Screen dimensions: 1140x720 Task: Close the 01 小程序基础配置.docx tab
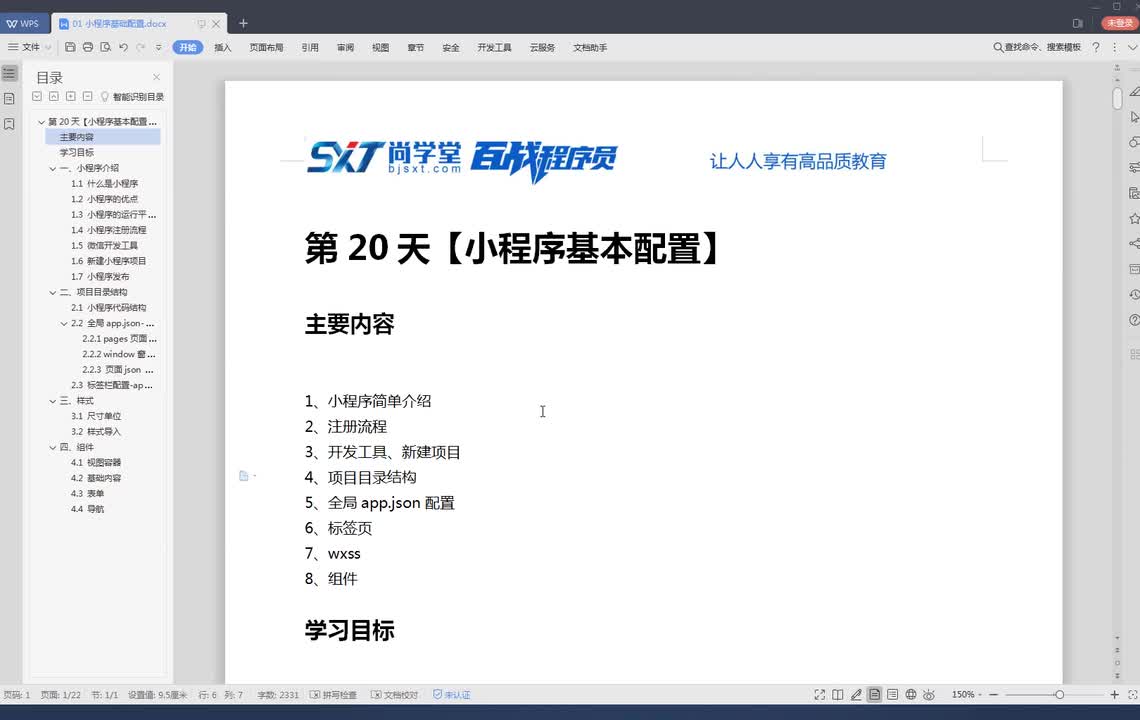coord(216,24)
